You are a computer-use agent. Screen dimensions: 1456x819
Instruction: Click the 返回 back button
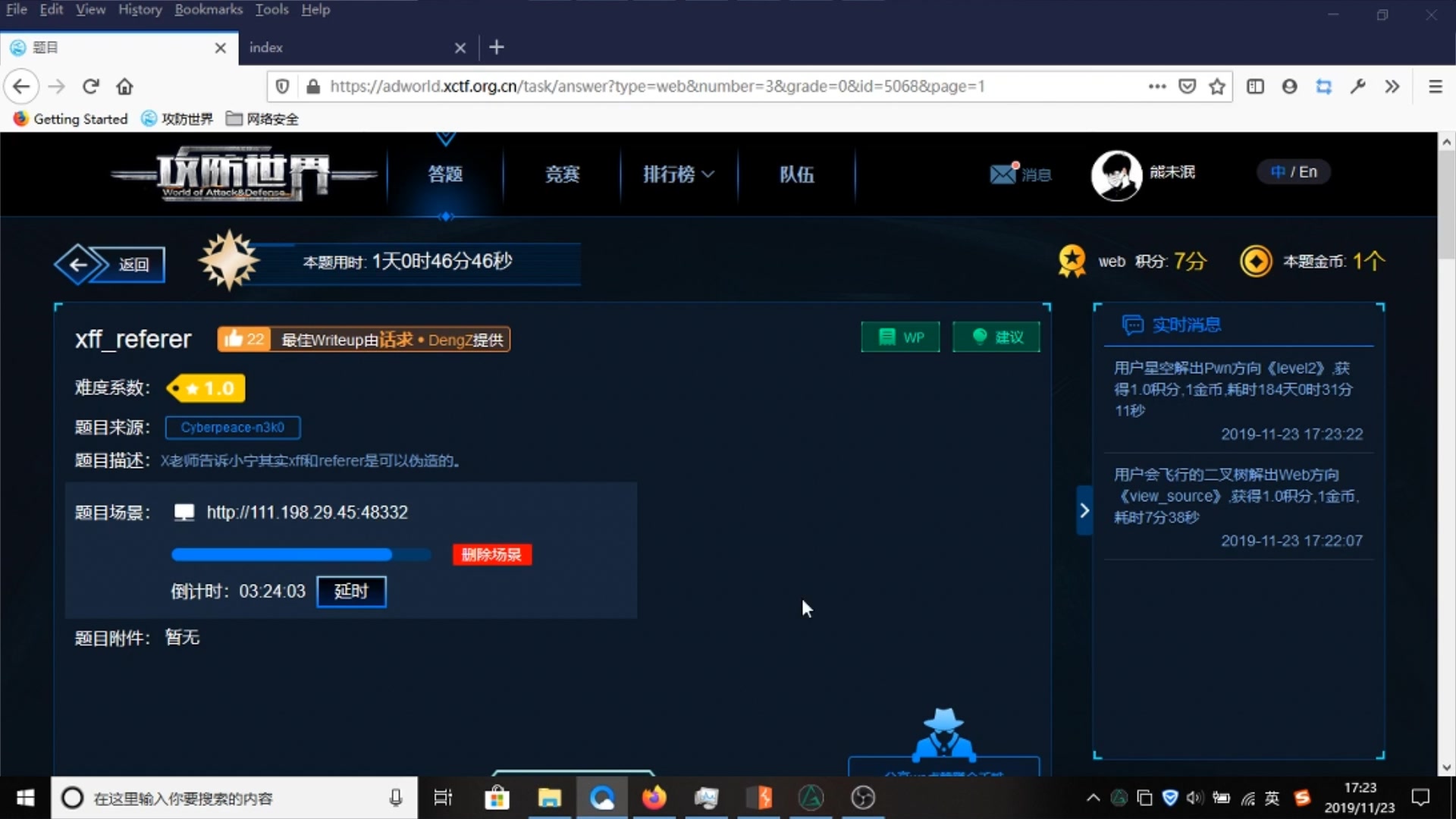[x=111, y=264]
